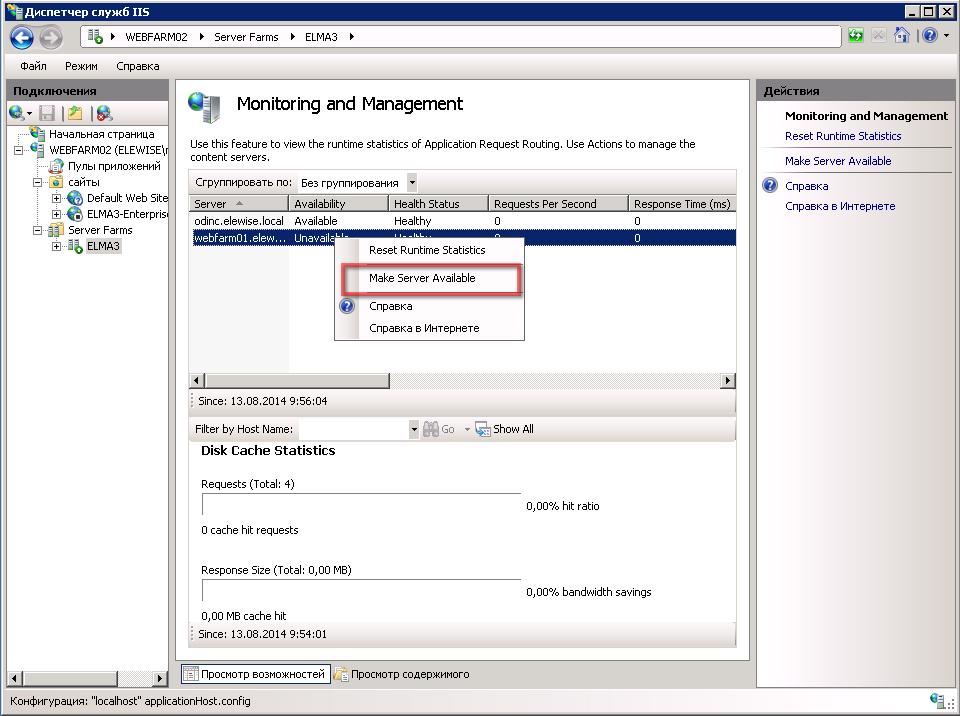
Task: Open the group-by dropdown arrow
Action: [412, 183]
